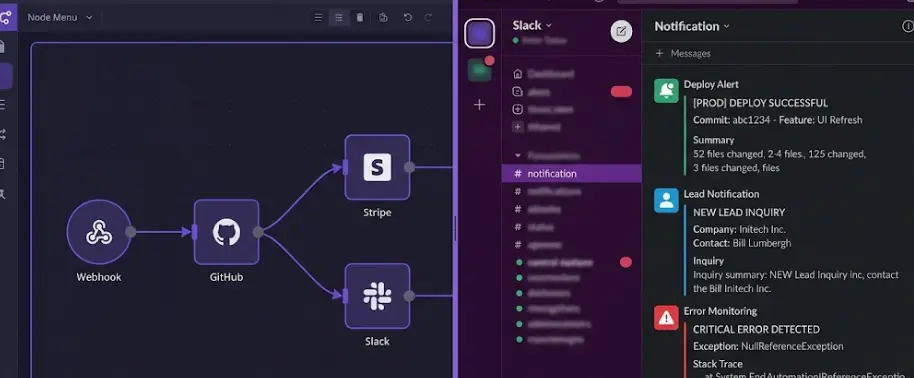
Task: Click the Webhook node output connector dot
Action: [x=131, y=232]
